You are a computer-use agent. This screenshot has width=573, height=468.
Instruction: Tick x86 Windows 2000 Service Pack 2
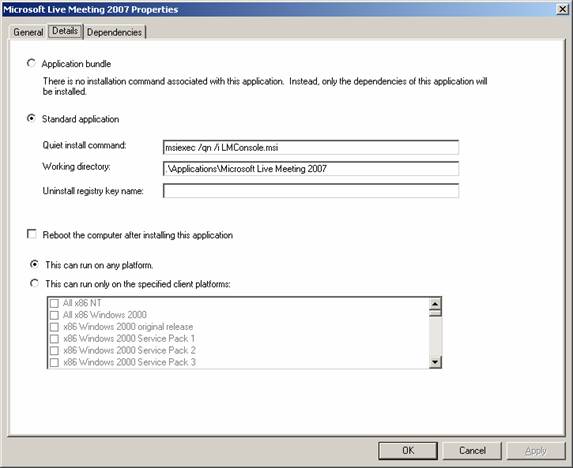pos(54,351)
